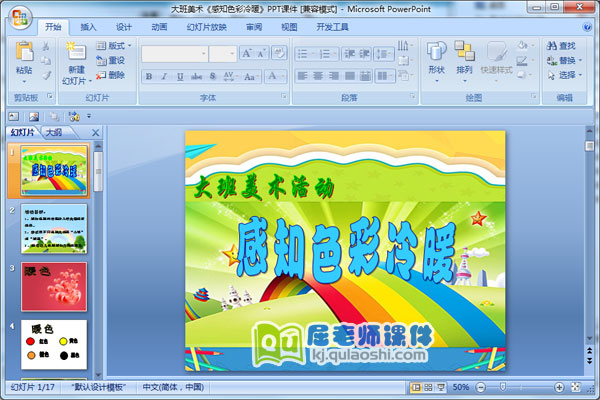Toggle underline formatting

coord(180,77)
